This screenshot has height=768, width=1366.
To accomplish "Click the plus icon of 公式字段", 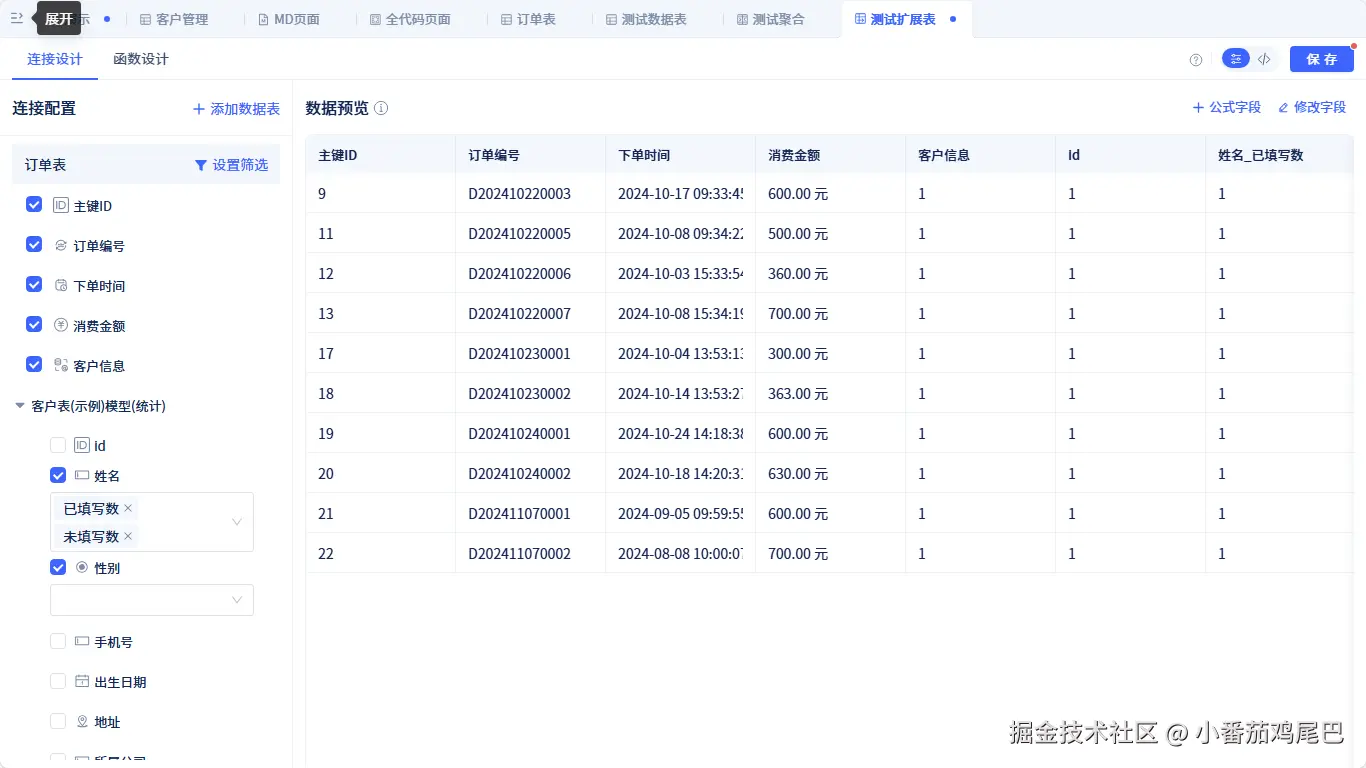I will coord(1198,107).
